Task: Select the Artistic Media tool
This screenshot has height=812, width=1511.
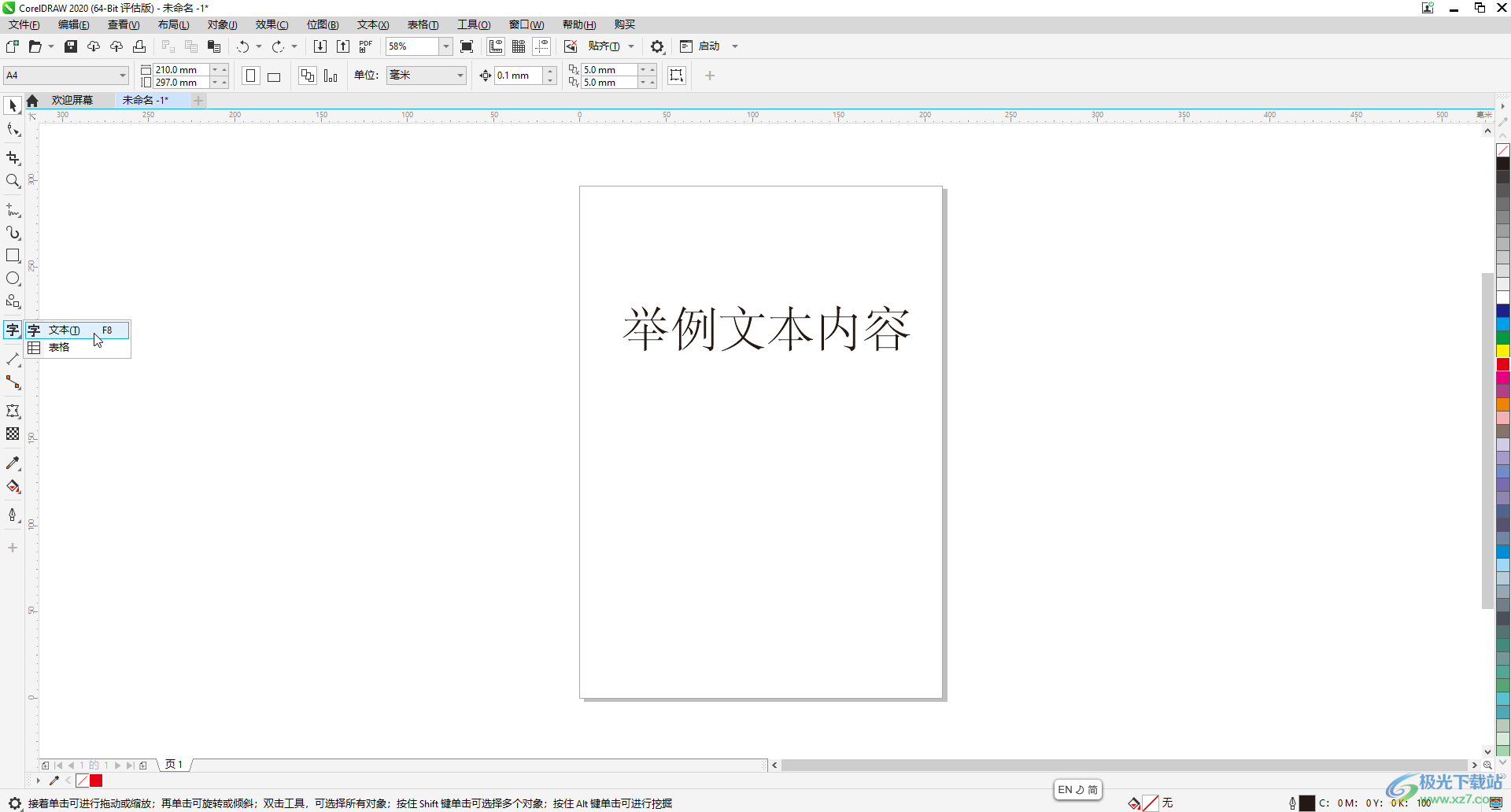Action: (13, 233)
